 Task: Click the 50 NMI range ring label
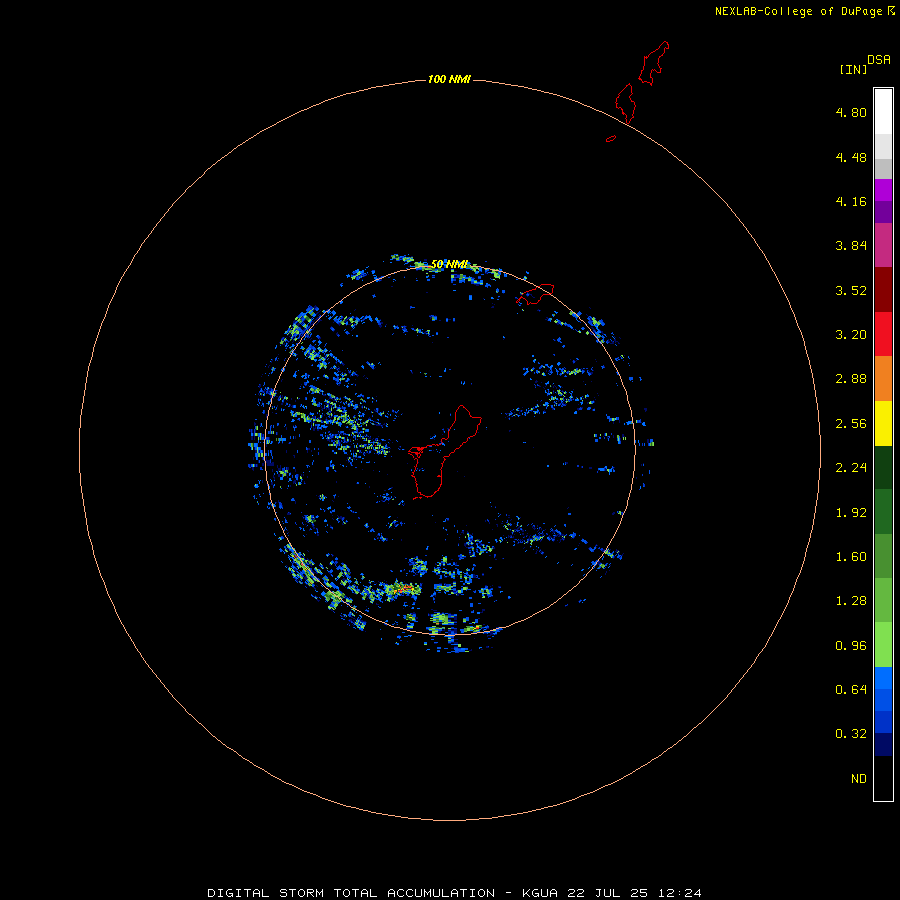coord(449,264)
